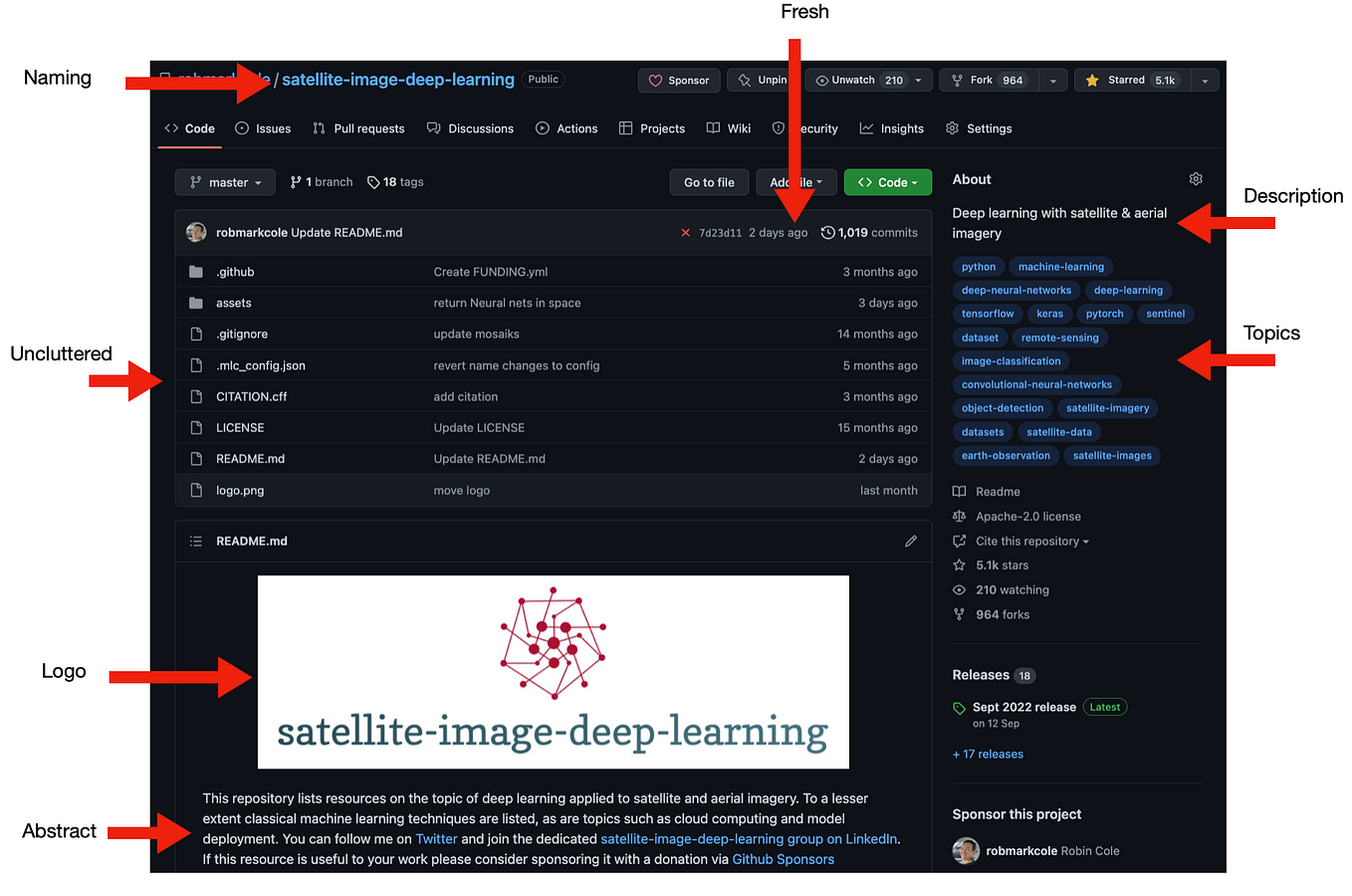The image size is (1352, 896).
Task: Edit README with the pencil icon
Action: (x=910, y=541)
